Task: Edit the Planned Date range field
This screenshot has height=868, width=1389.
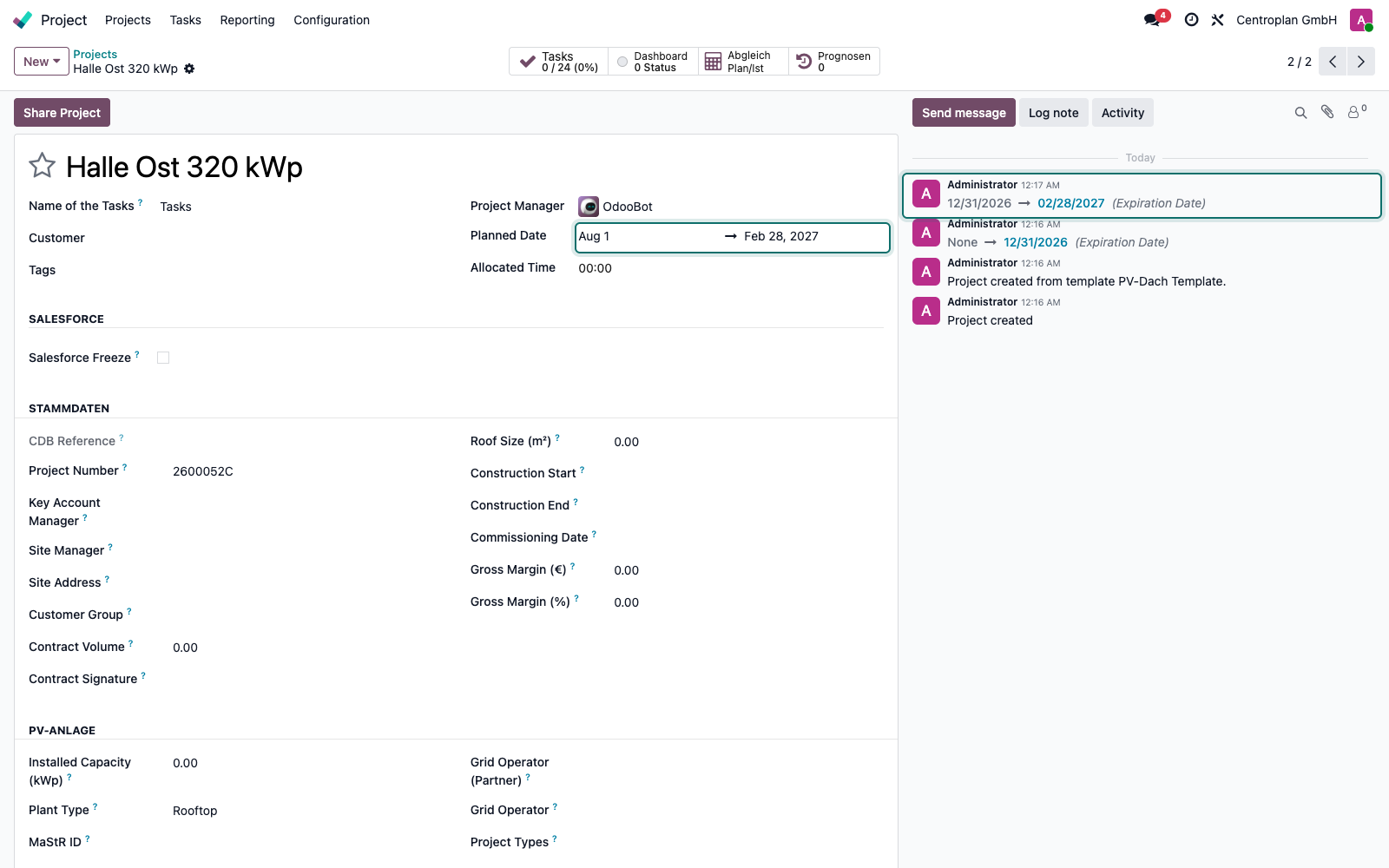Action: pos(733,237)
